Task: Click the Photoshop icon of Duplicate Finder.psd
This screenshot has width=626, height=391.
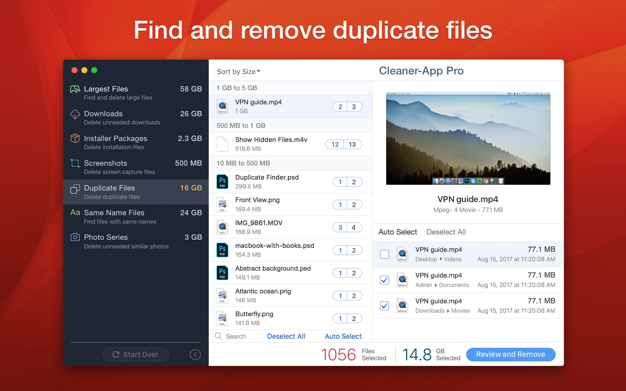Action: pos(222,182)
